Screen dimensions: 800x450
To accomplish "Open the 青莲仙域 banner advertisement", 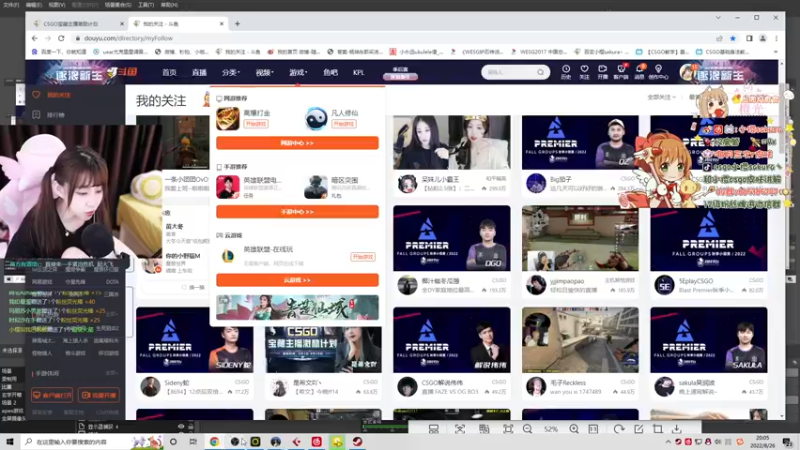I will click(x=297, y=308).
